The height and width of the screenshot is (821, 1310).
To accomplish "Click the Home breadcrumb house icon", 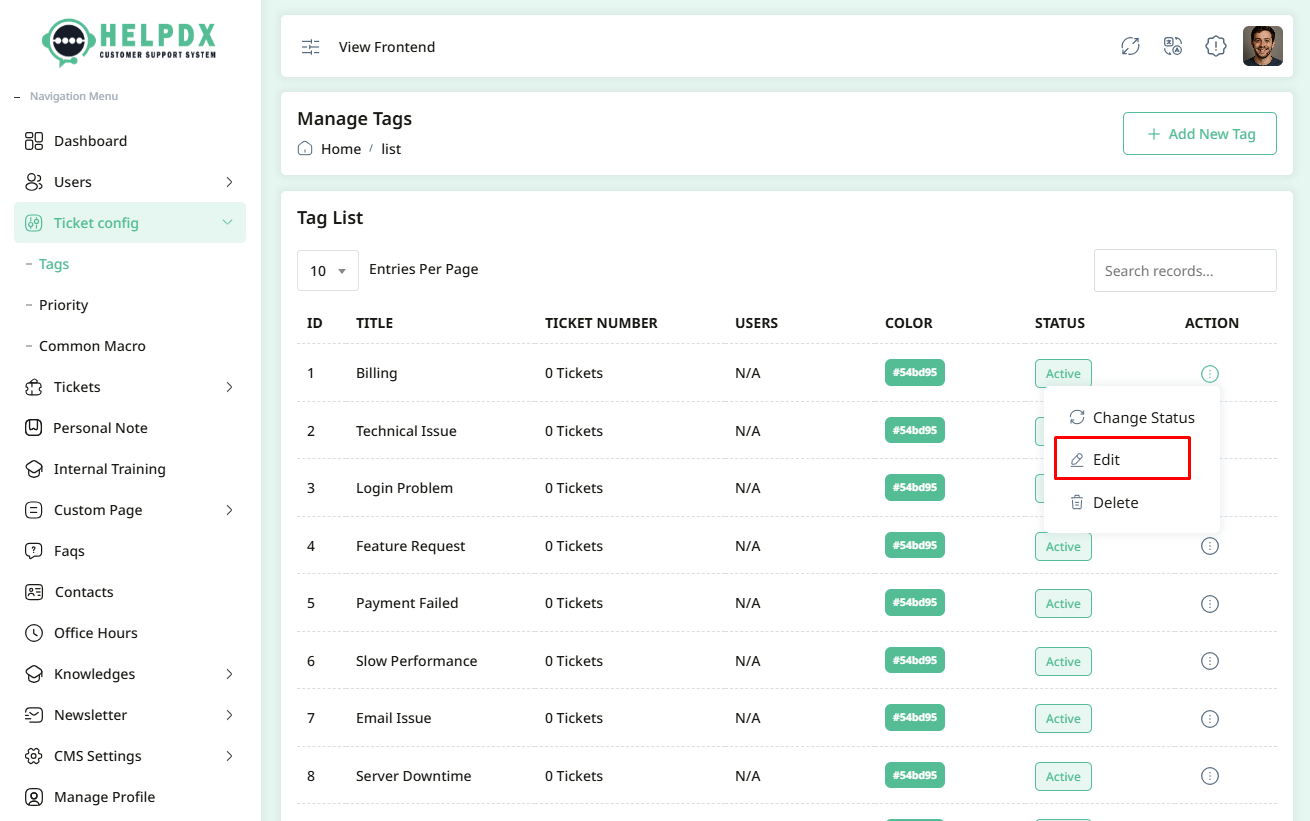I will click(305, 148).
